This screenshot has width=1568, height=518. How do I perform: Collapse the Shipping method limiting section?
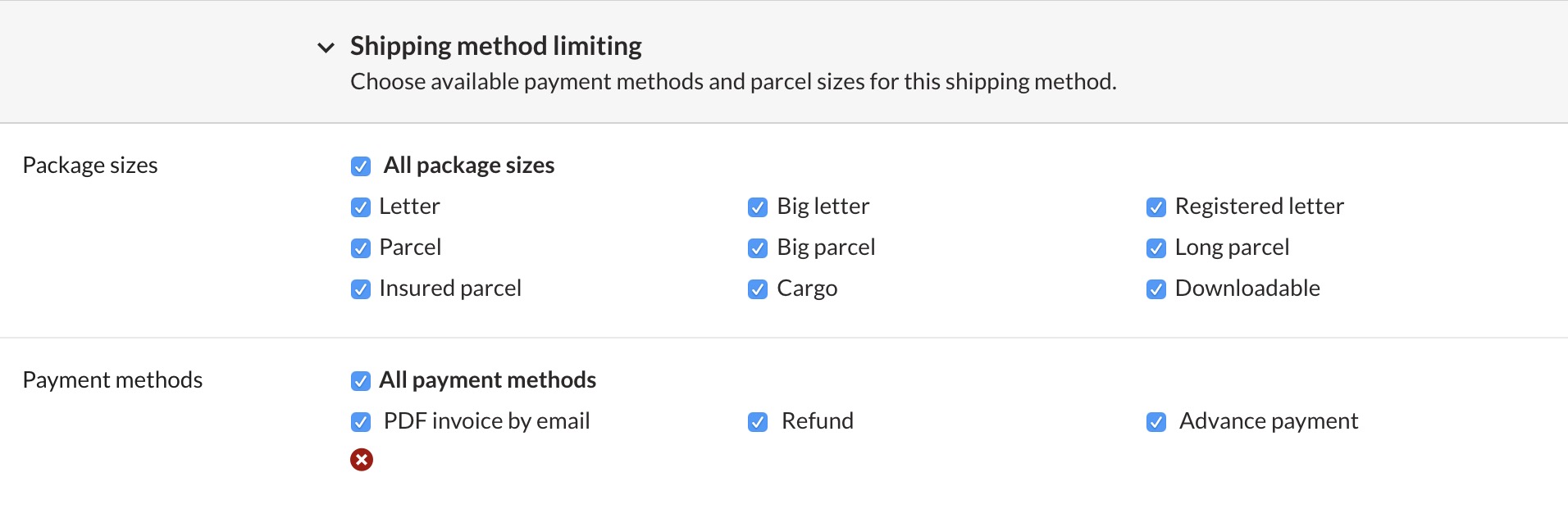click(x=326, y=48)
